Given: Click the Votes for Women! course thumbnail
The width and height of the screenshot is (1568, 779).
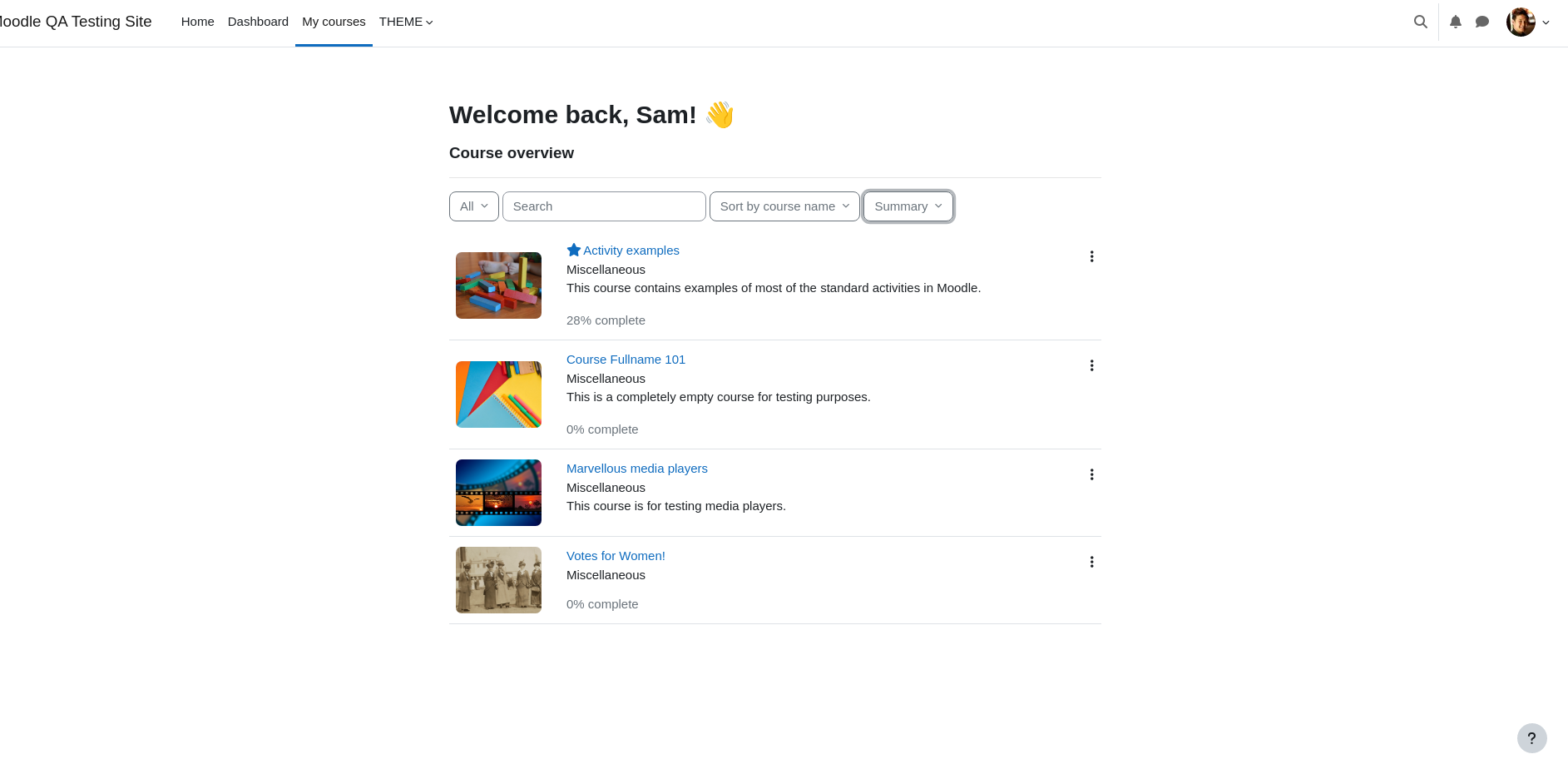Looking at the screenshot, I should [498, 580].
